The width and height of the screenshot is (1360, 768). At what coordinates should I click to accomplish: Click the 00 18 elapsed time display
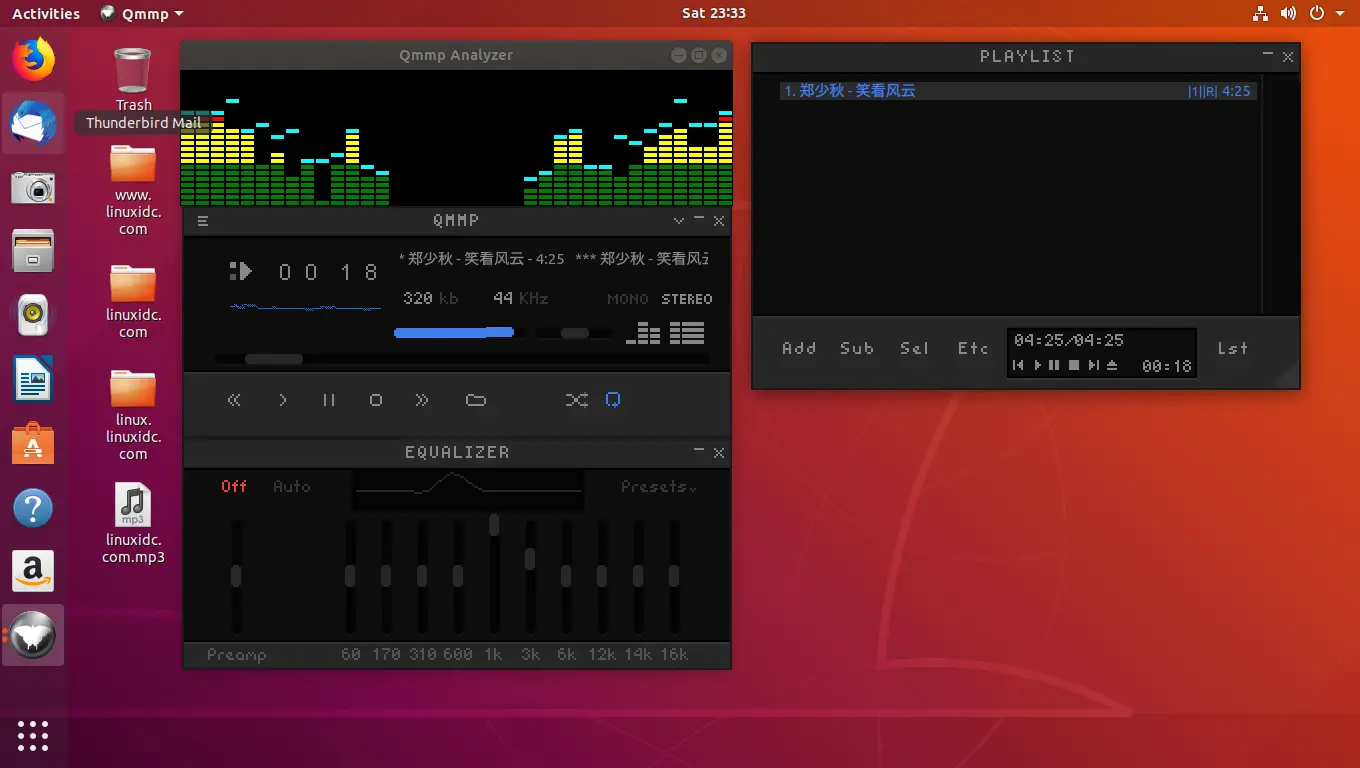[x=328, y=272]
